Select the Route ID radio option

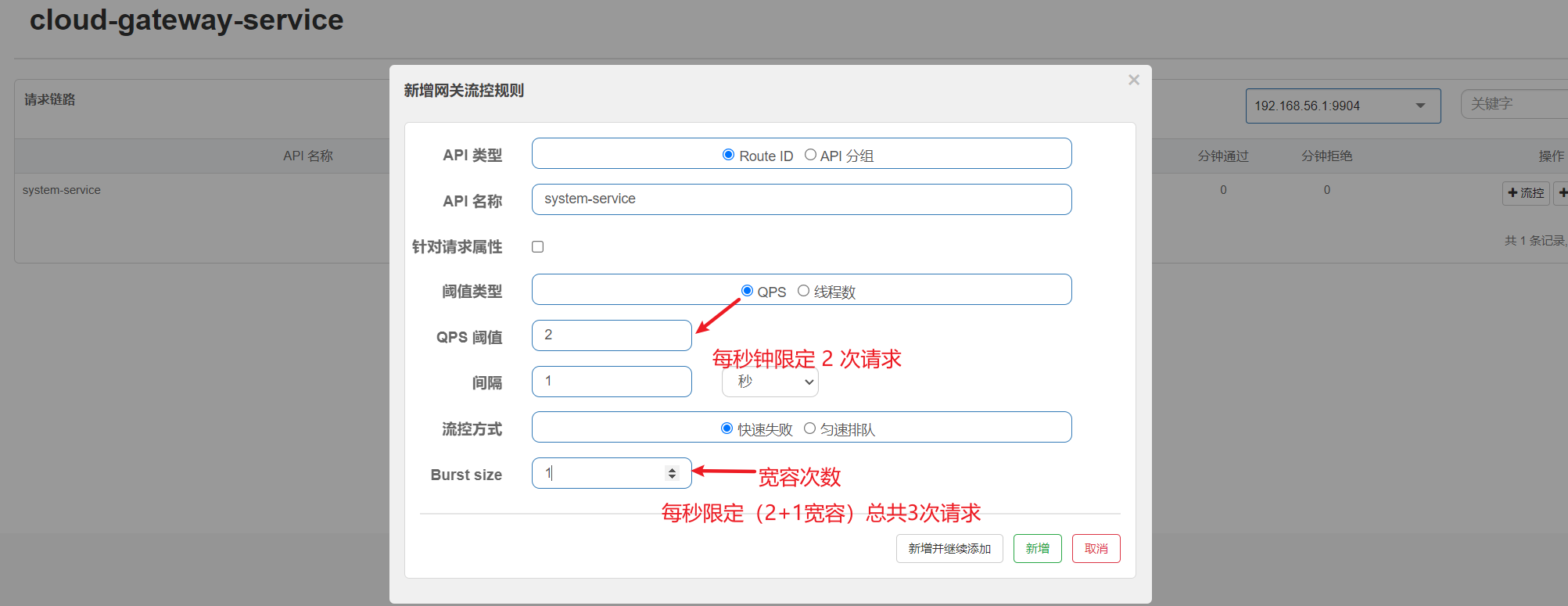[x=728, y=155]
